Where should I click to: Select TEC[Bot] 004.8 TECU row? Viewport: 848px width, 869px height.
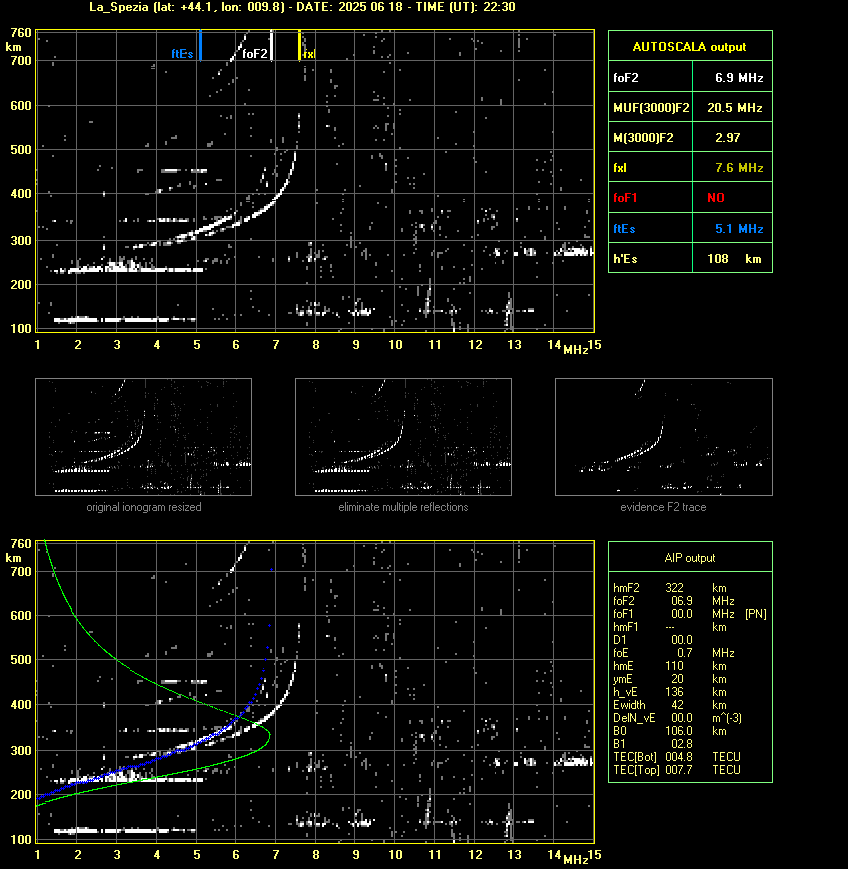677,757
